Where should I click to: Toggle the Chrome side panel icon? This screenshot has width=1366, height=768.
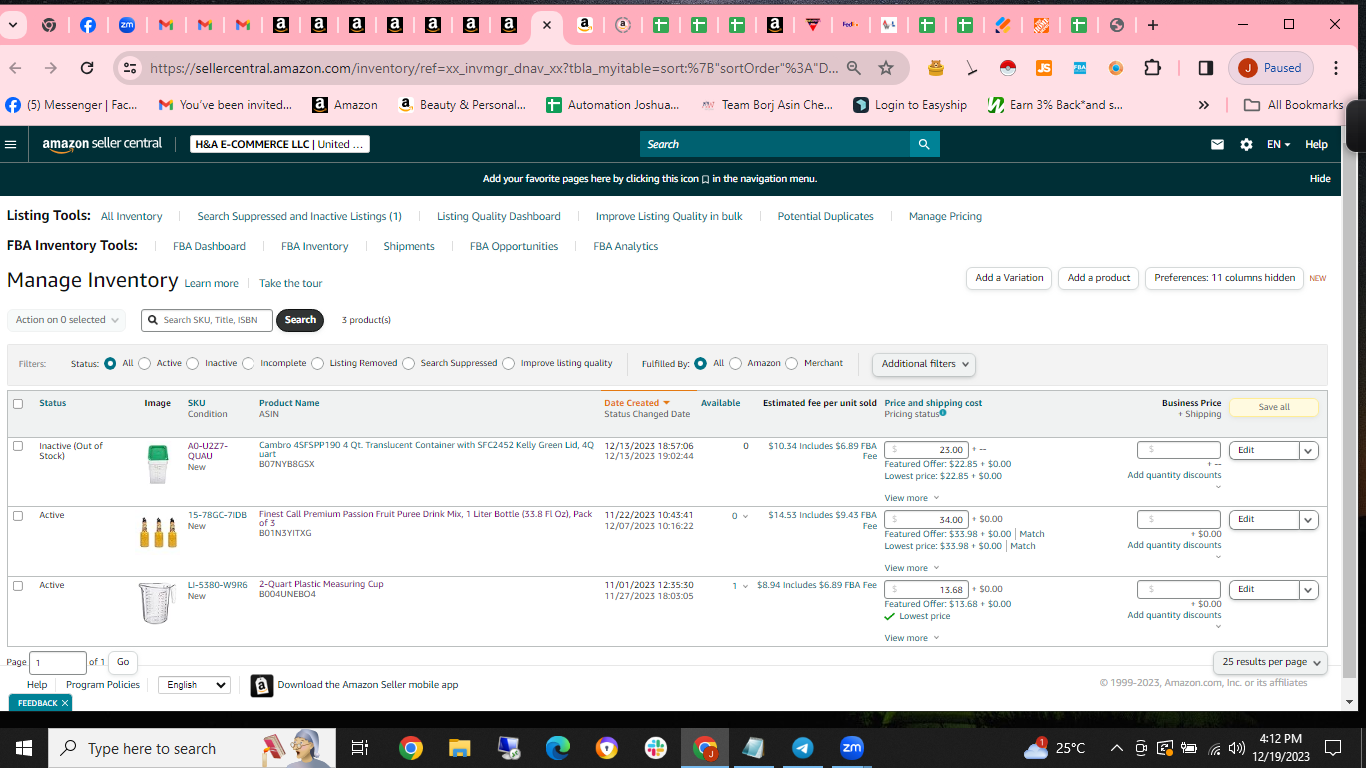coord(1206,68)
